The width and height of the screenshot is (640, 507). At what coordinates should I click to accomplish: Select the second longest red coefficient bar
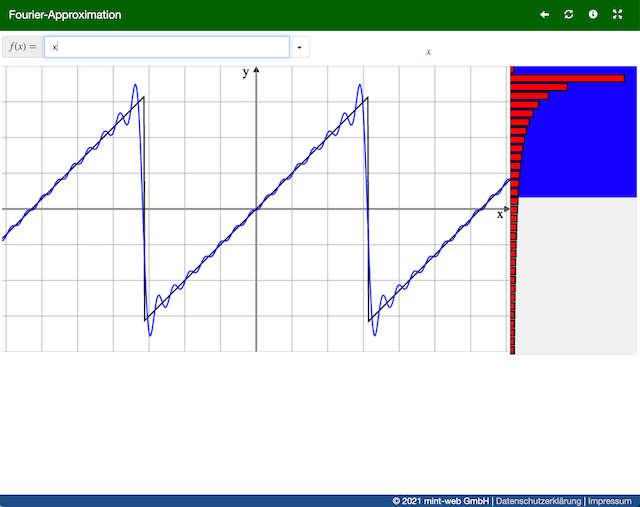539,87
